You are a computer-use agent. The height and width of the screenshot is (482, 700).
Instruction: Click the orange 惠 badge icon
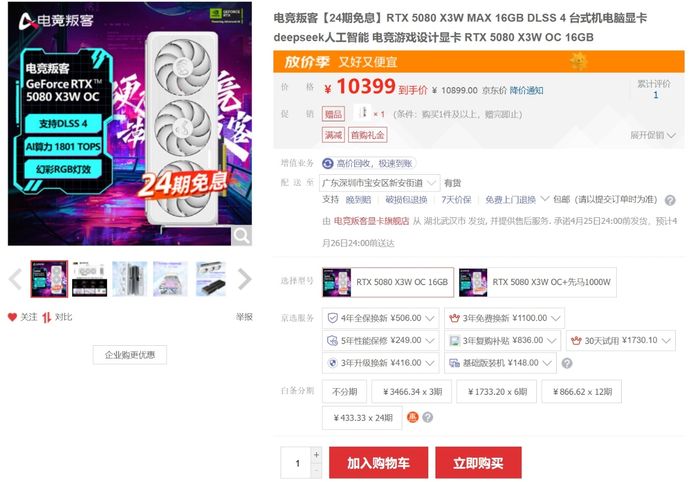pos(412,417)
